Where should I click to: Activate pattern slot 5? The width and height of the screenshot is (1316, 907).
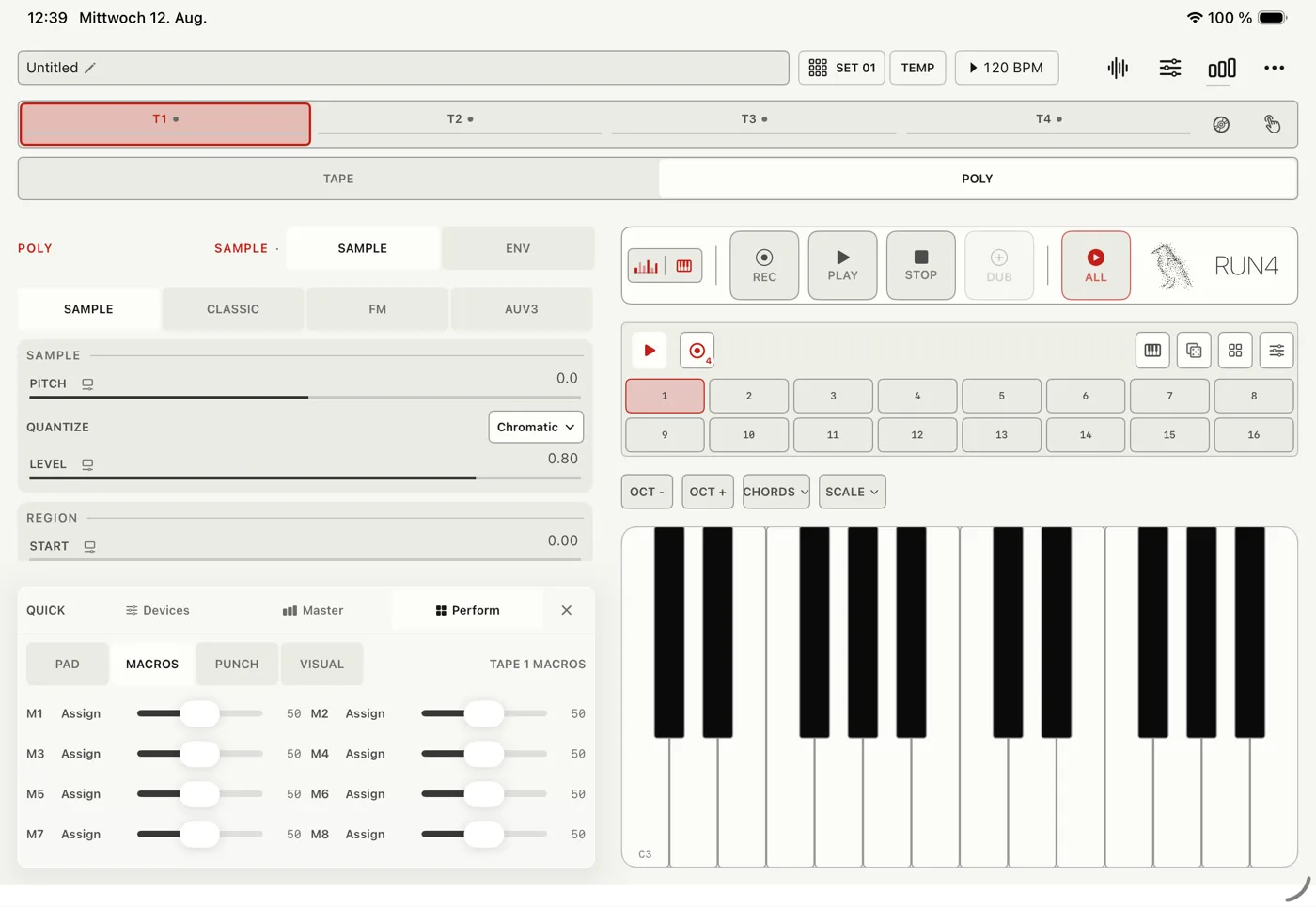(1001, 396)
